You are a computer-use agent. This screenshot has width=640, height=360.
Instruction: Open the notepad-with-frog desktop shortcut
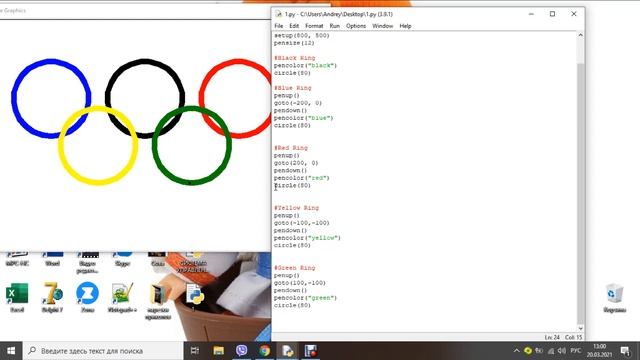(122, 298)
